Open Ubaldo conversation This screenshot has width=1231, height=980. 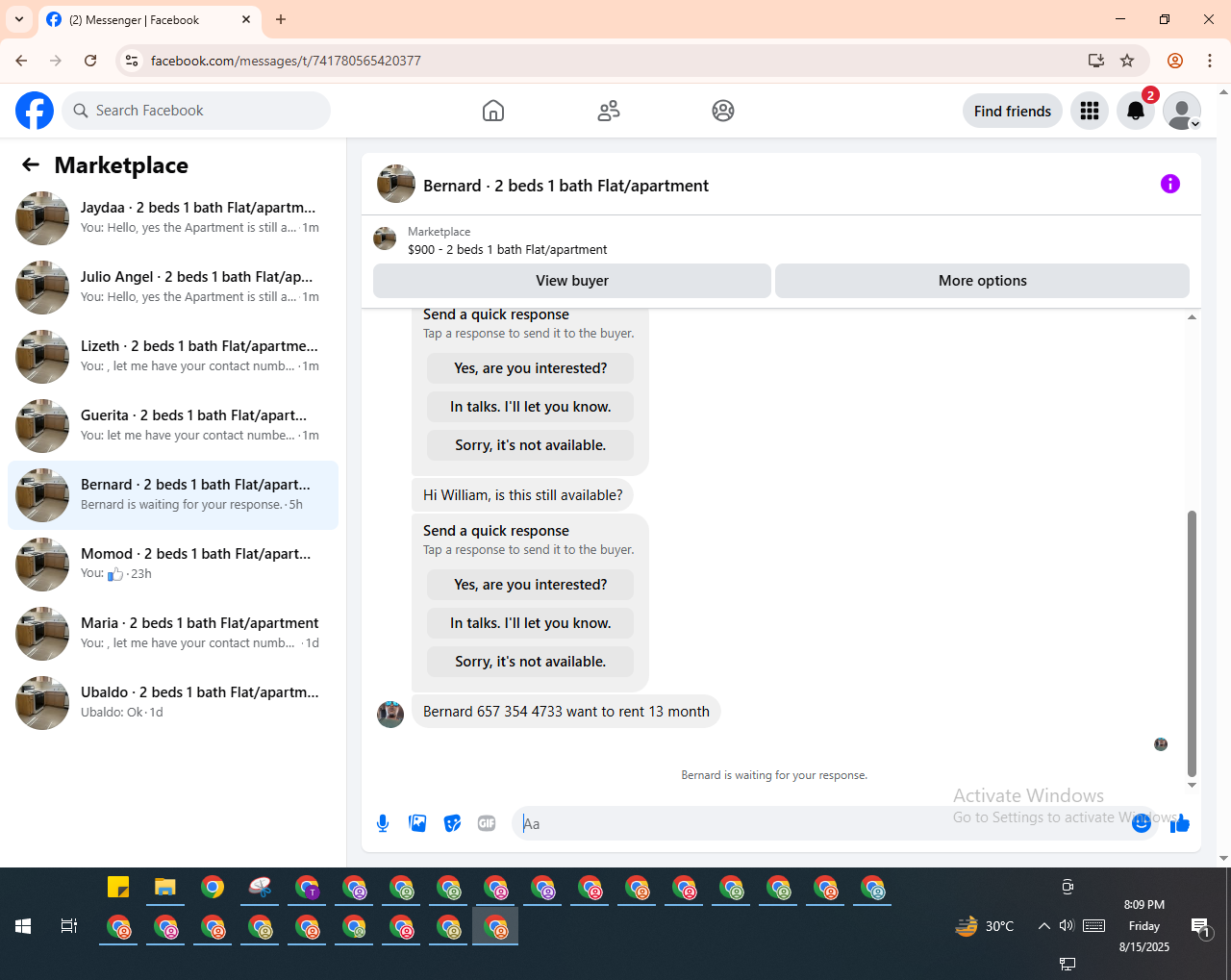point(173,703)
